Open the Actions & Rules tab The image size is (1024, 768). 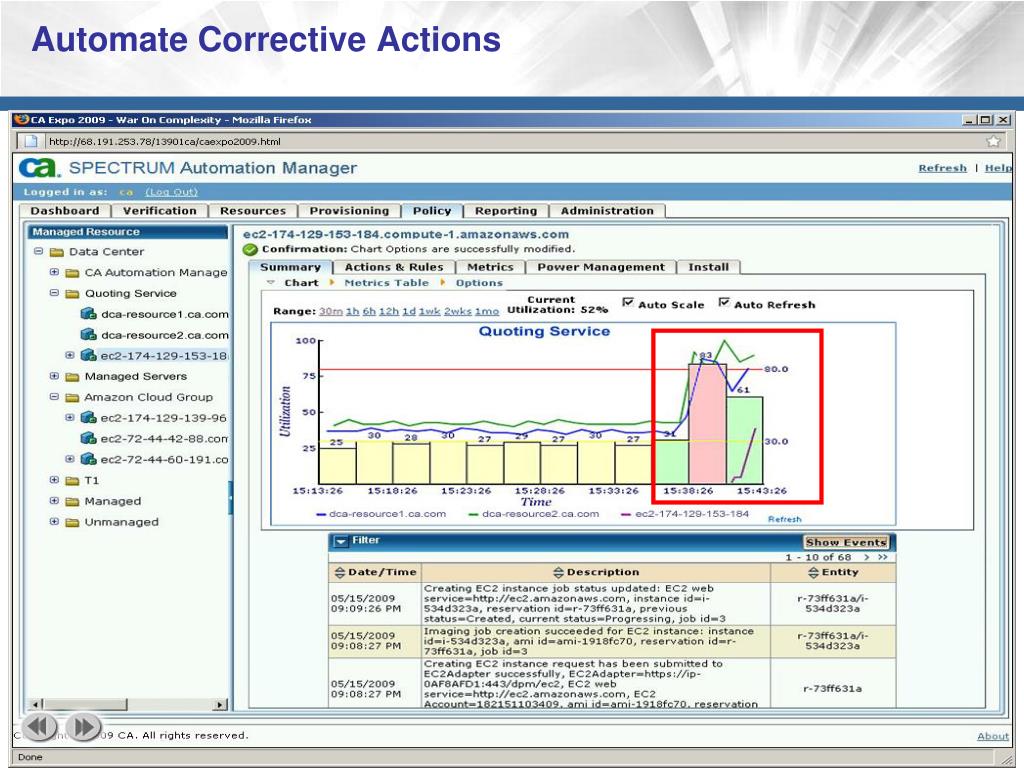click(393, 267)
